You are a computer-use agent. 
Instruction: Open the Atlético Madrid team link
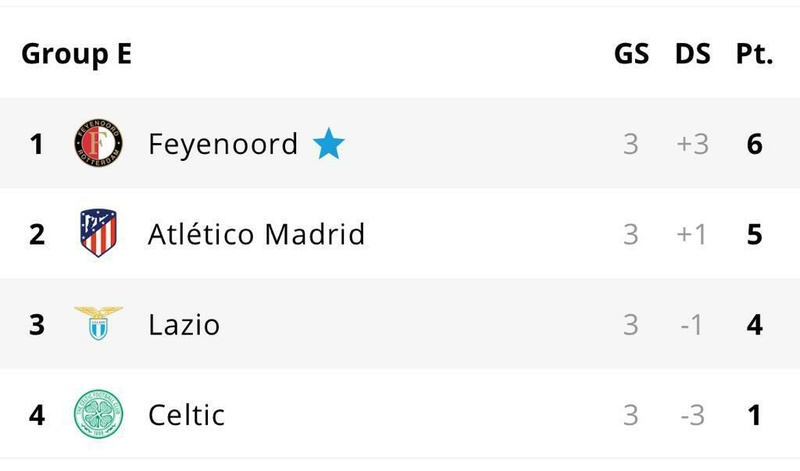tap(256, 234)
